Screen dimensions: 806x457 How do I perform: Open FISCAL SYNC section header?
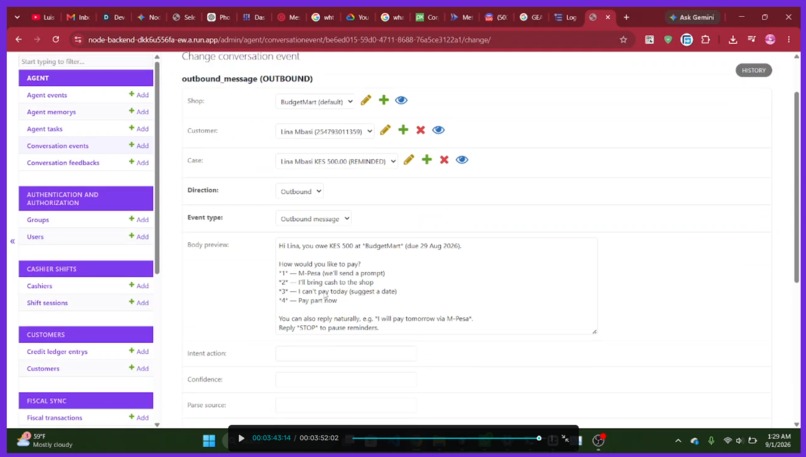click(x=86, y=400)
